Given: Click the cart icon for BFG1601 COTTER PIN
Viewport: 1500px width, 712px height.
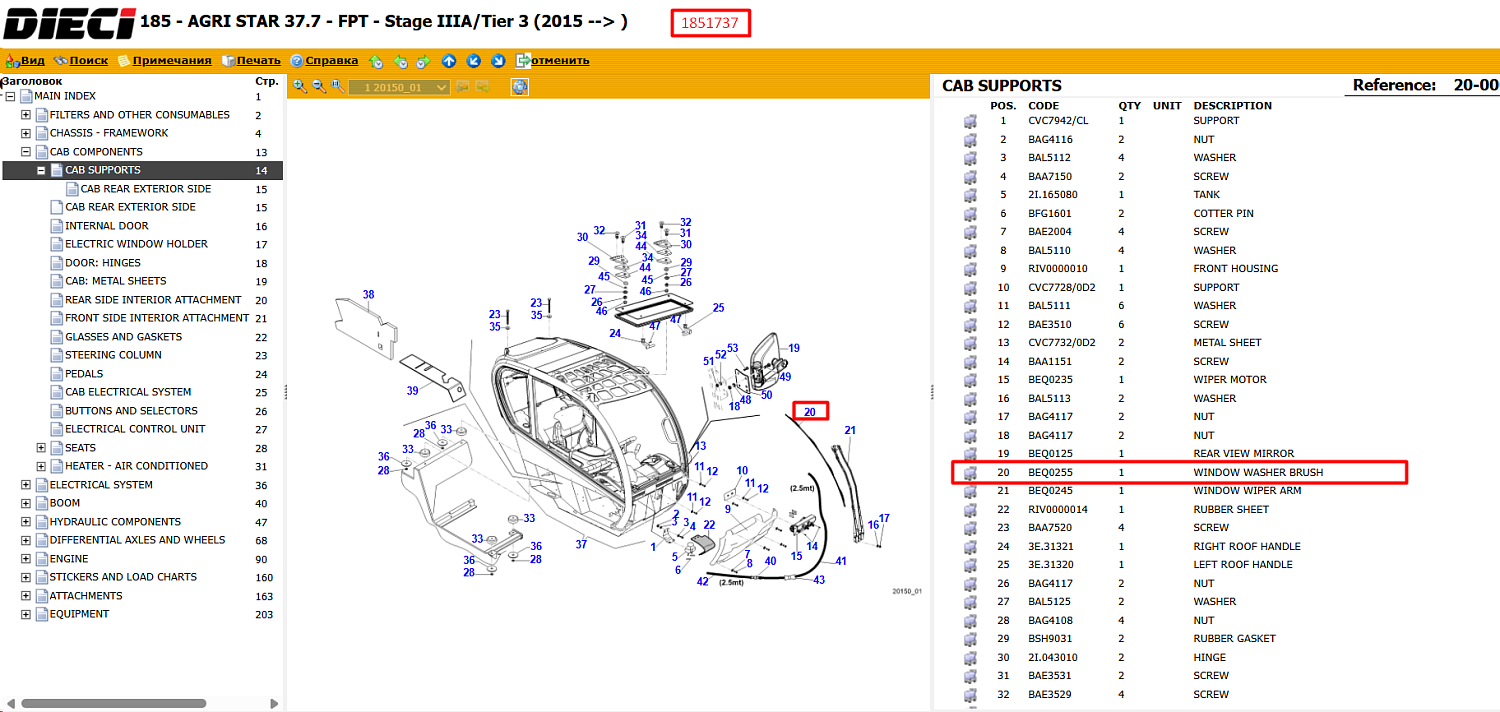Looking at the screenshot, I should [x=970, y=213].
